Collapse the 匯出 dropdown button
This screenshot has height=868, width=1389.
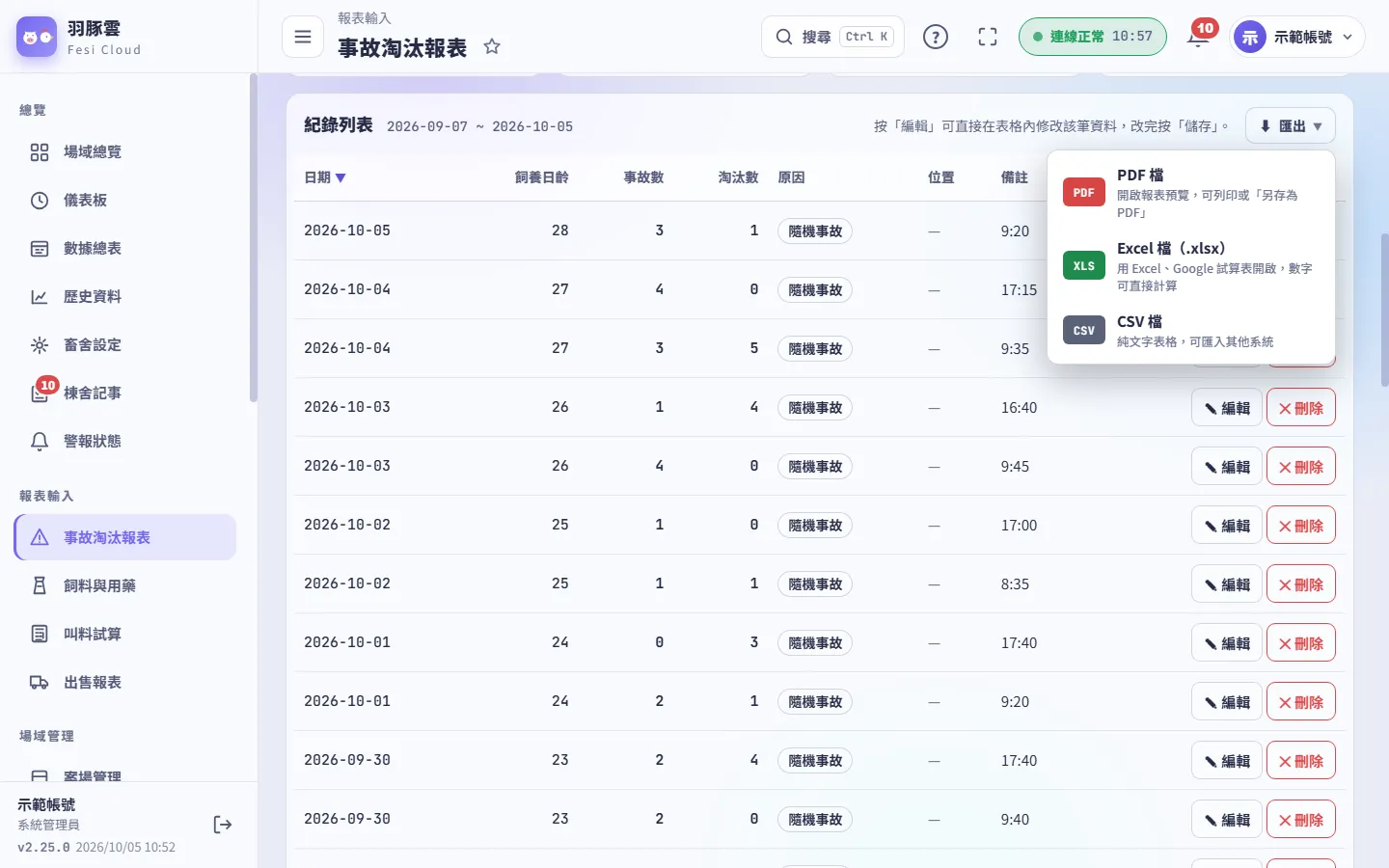coord(1291,126)
